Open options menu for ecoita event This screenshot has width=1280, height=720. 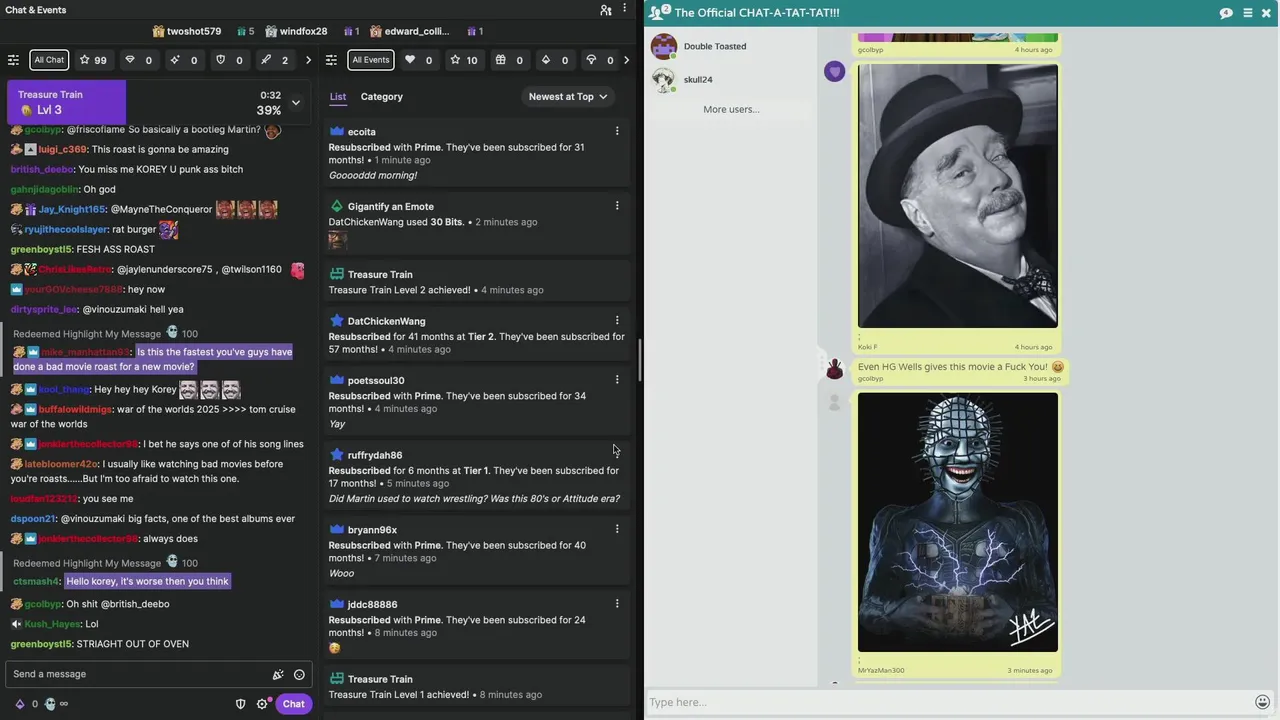coord(617,131)
